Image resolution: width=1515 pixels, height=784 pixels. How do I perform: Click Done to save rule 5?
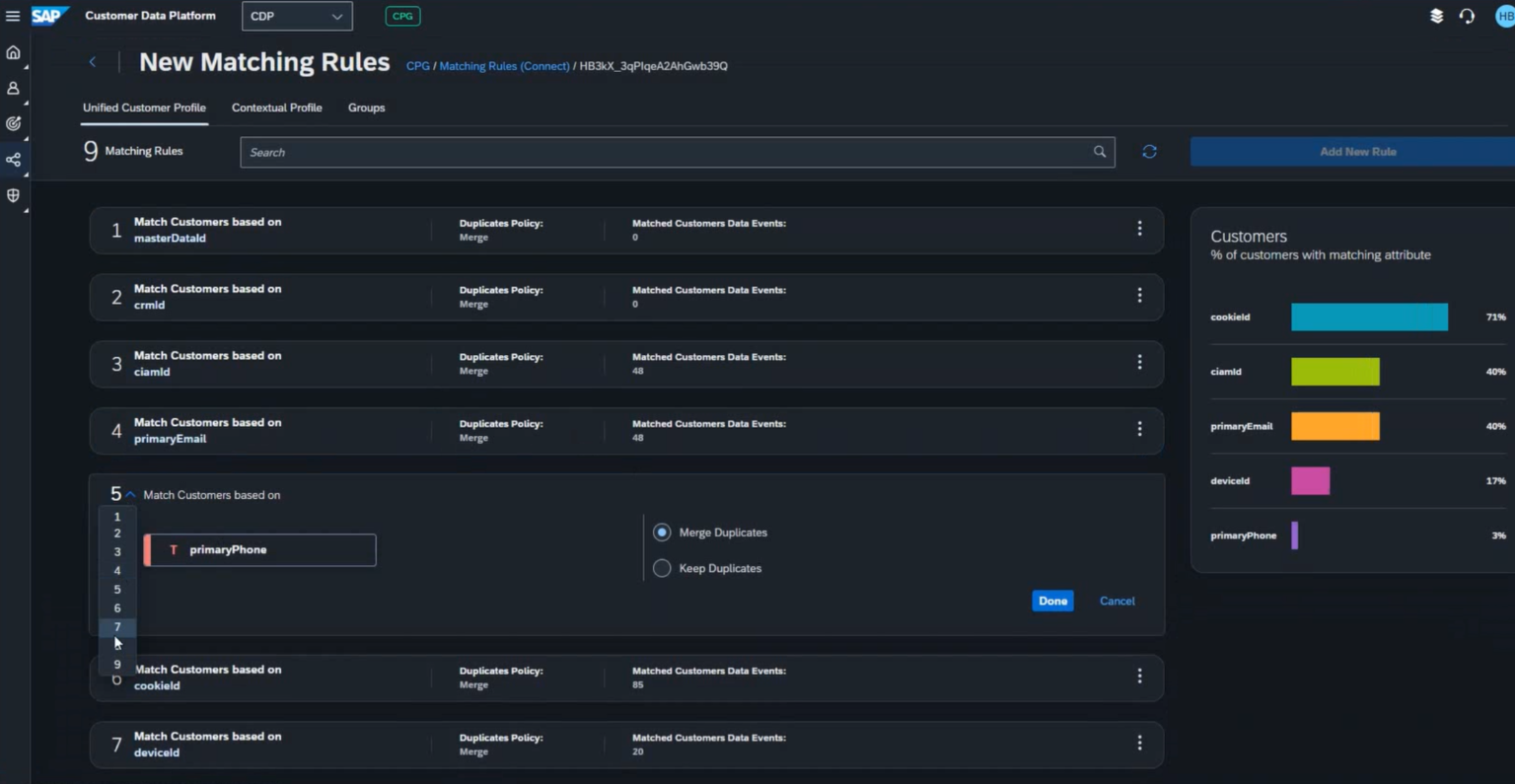(1051, 601)
